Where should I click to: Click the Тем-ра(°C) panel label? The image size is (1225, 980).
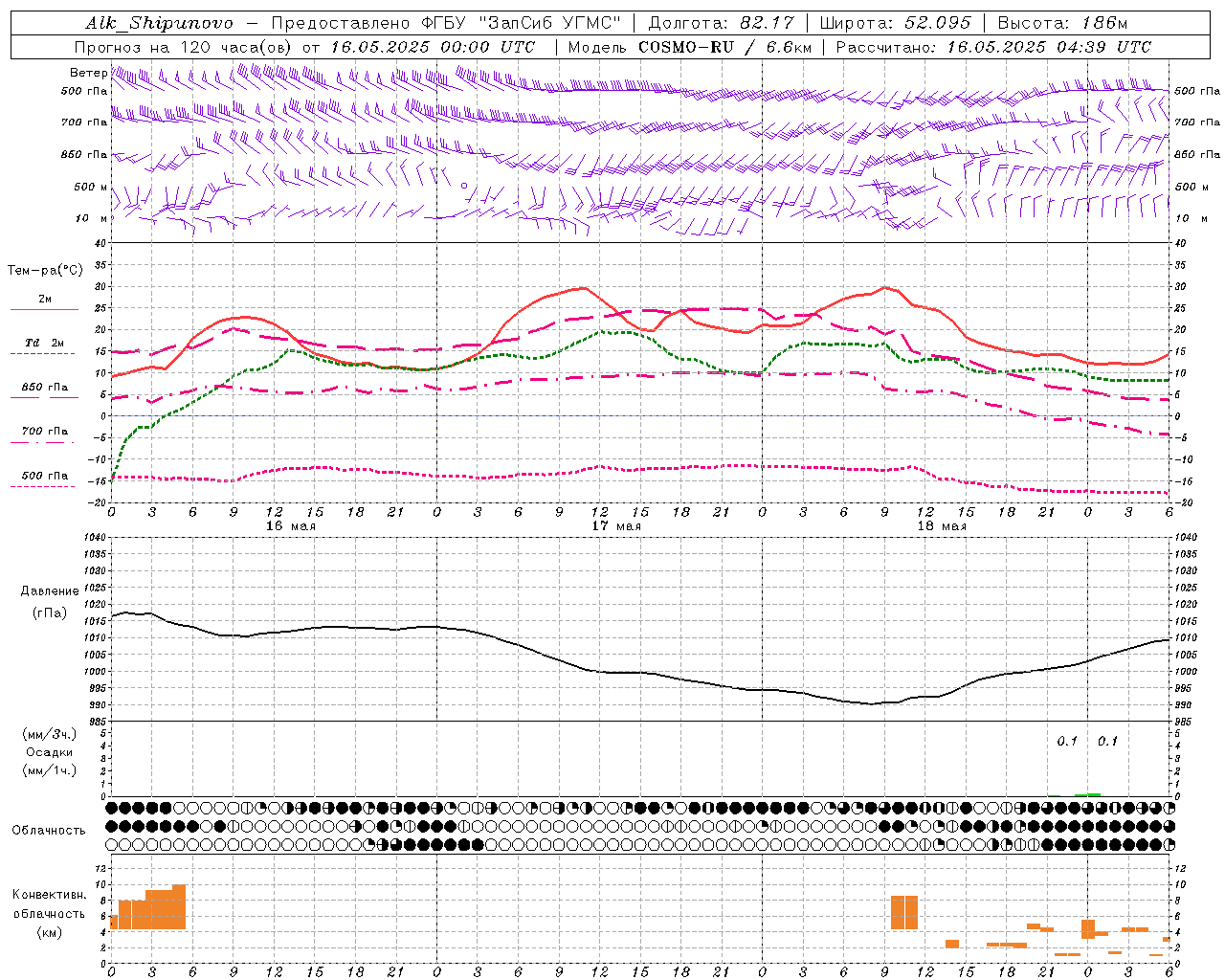pyautogui.click(x=45, y=271)
